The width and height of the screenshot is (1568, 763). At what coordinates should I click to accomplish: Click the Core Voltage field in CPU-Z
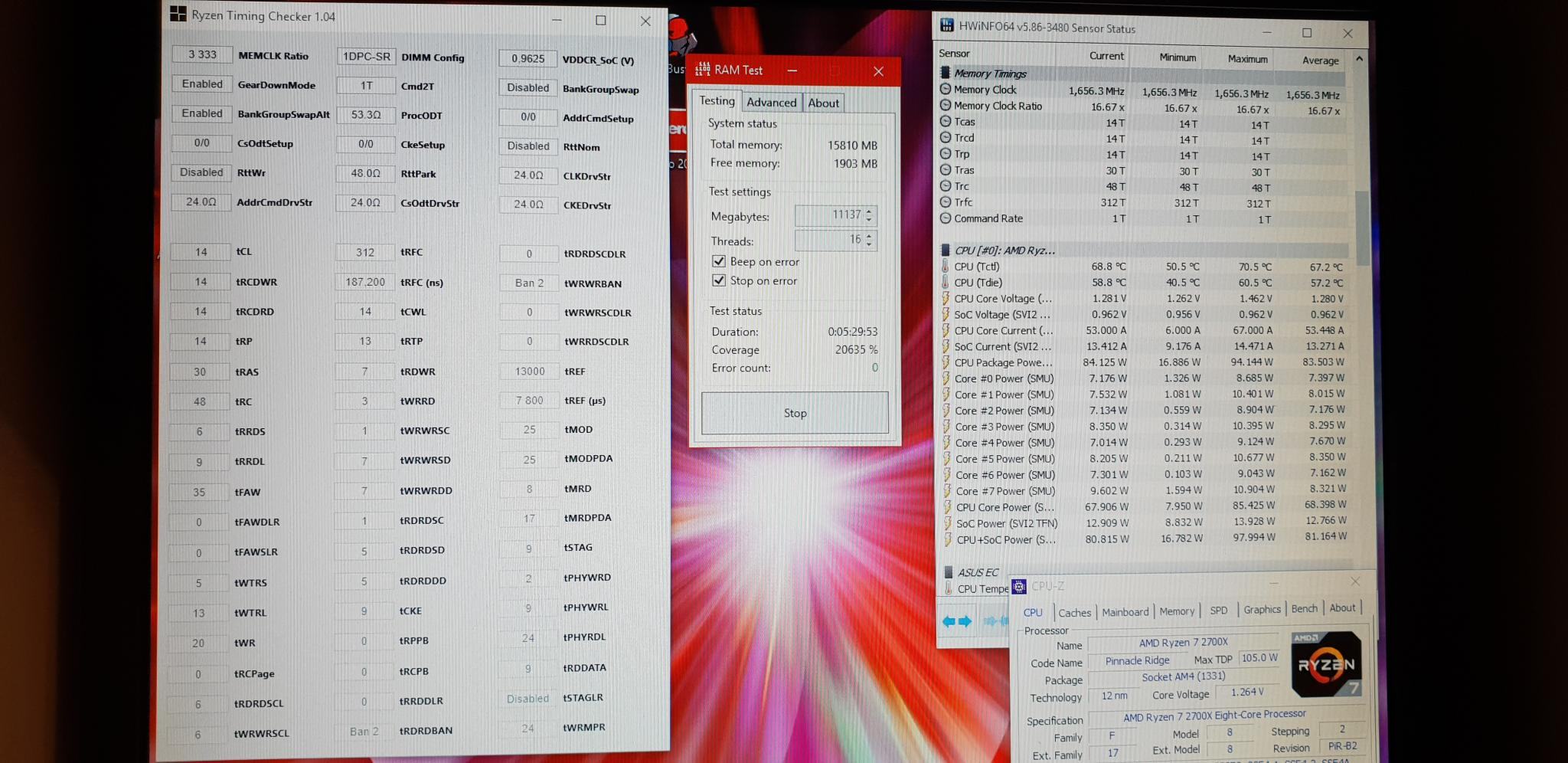click(x=1247, y=692)
